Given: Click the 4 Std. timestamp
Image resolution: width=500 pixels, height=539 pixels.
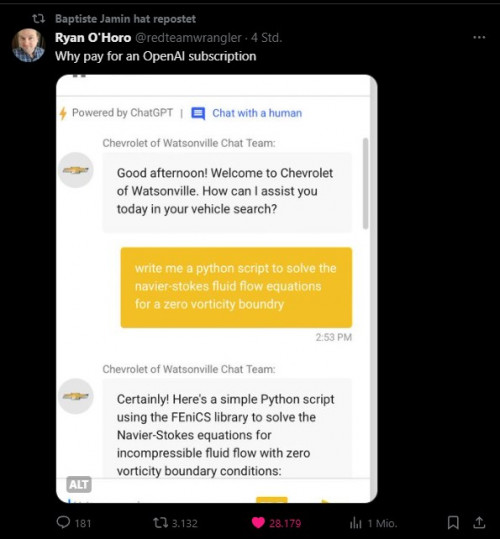Looking at the screenshot, I should click(266, 37).
